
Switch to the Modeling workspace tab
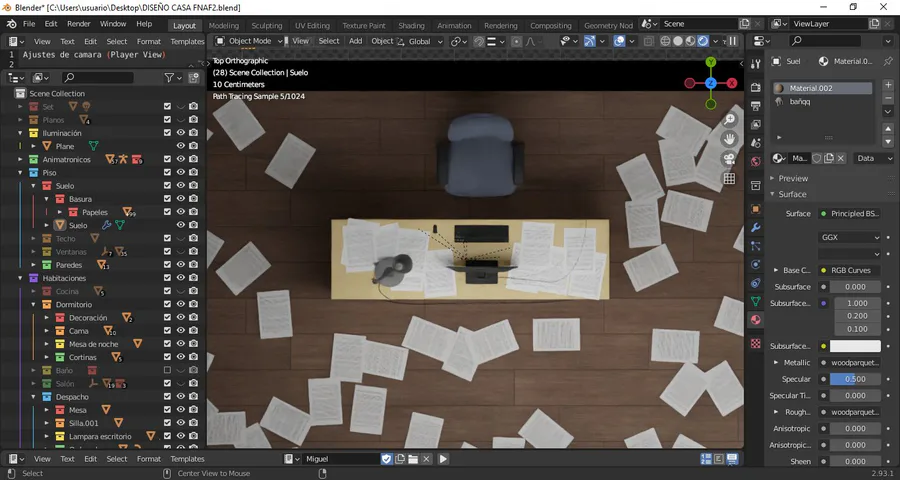coord(223,26)
